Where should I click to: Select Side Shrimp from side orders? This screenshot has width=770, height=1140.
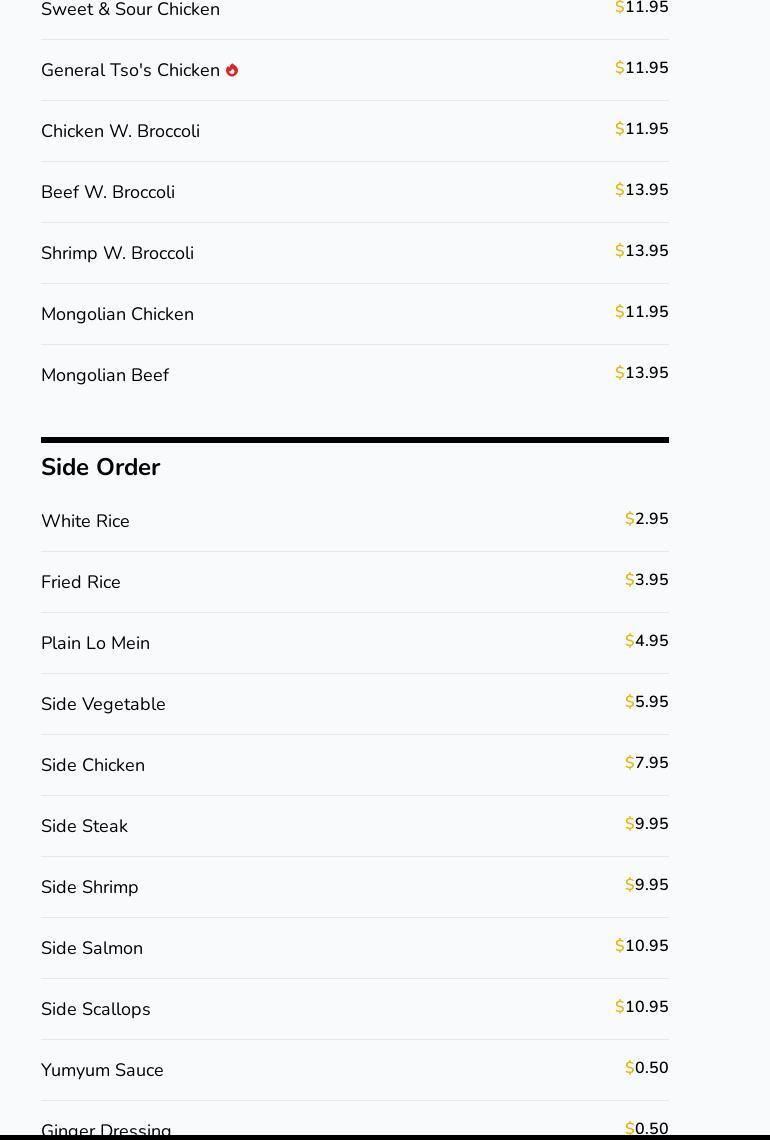[355, 887]
